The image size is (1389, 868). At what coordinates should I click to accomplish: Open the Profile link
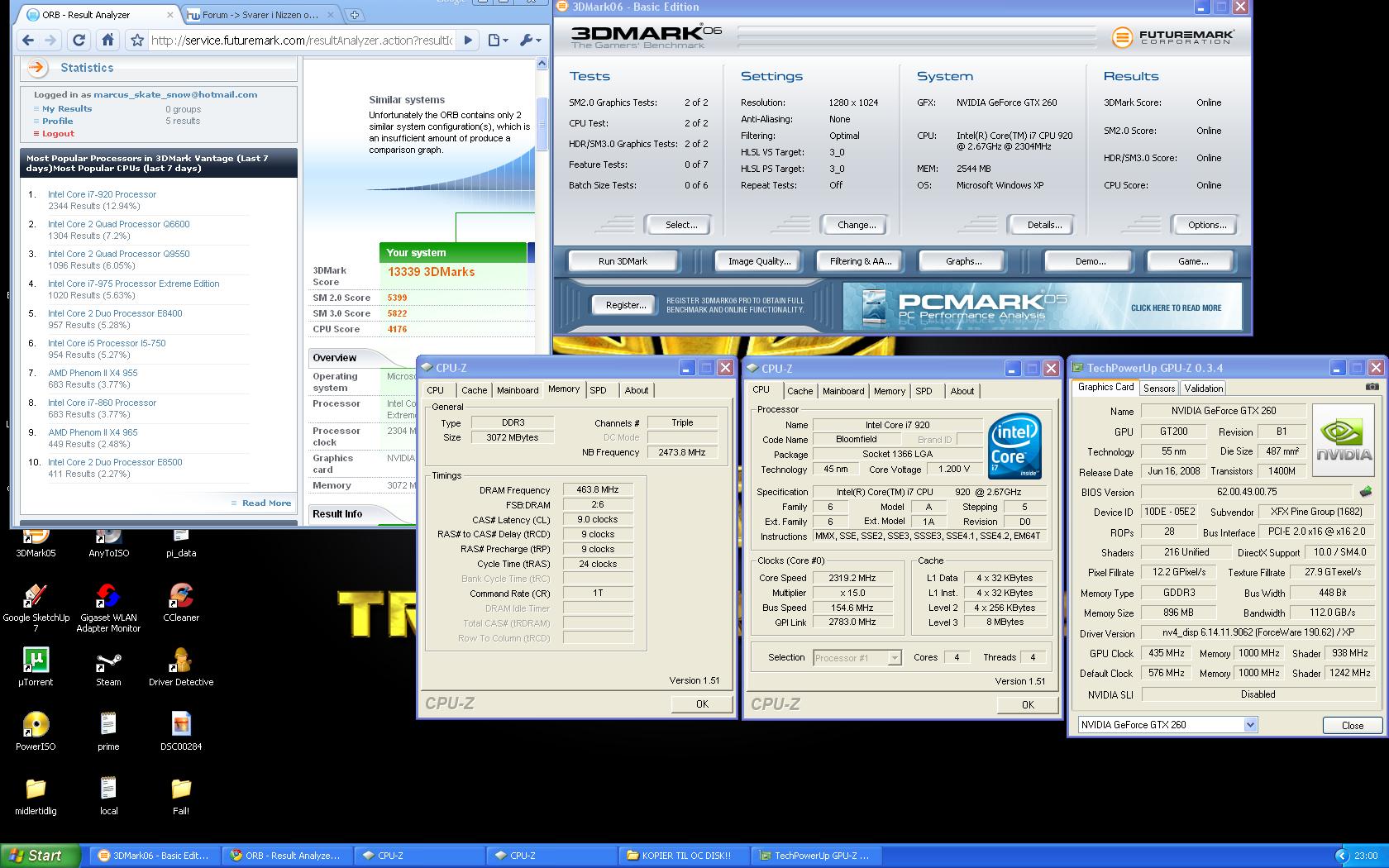pos(58,121)
